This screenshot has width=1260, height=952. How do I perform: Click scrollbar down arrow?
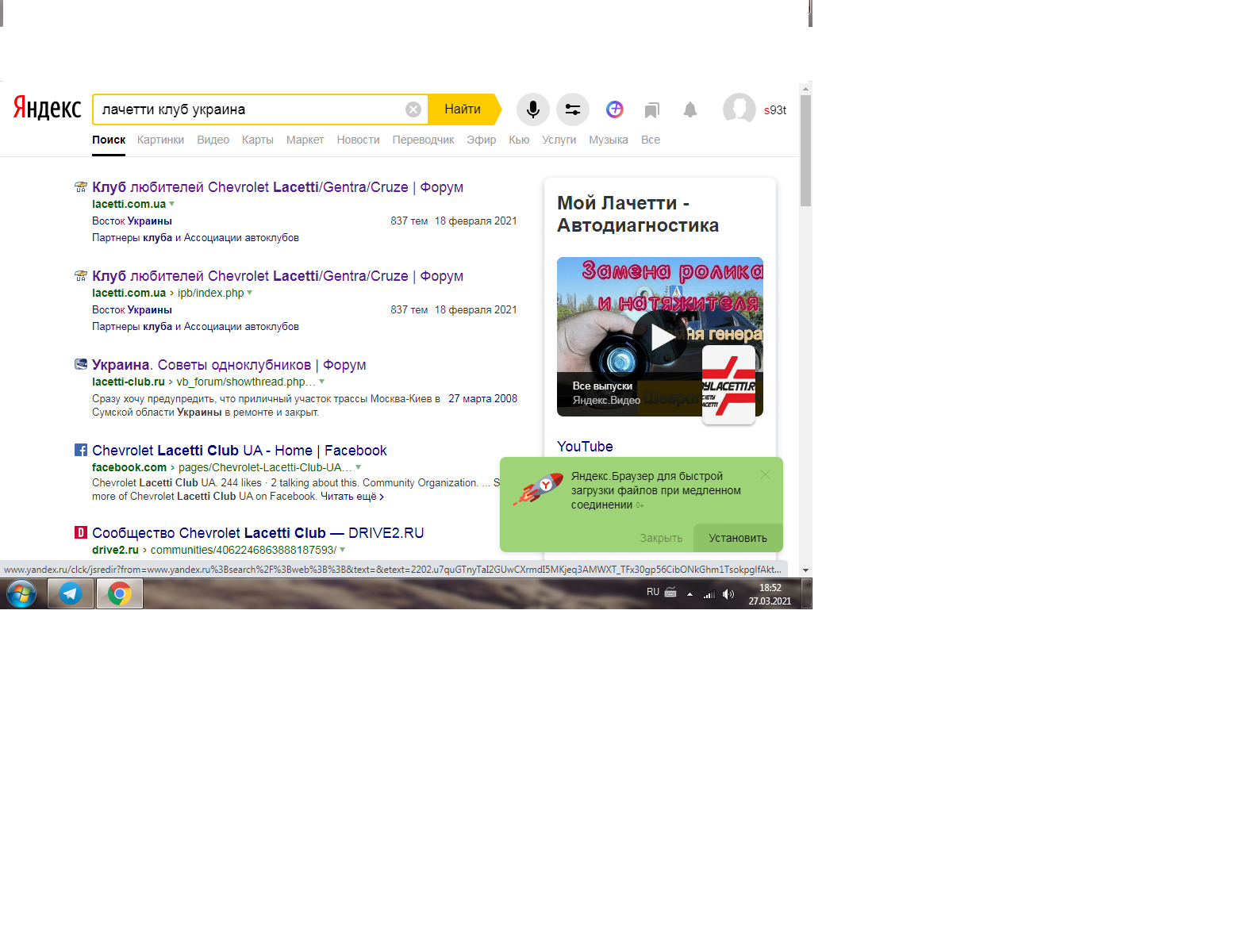pos(805,570)
